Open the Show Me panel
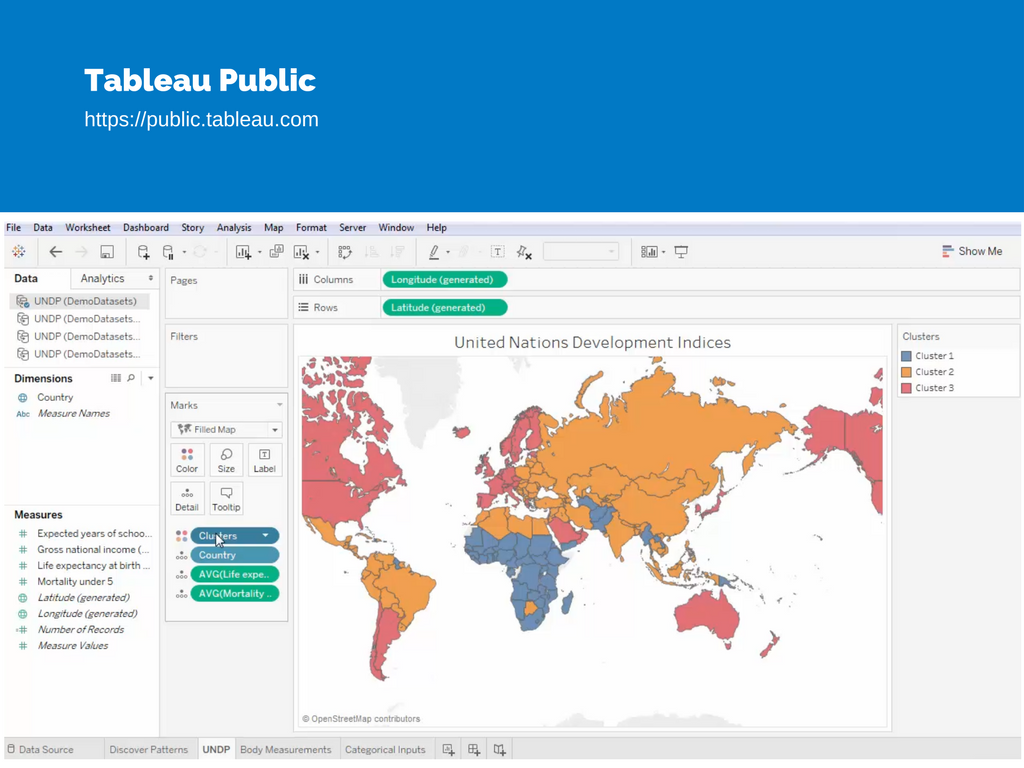This screenshot has height=768, width=1024. point(972,251)
